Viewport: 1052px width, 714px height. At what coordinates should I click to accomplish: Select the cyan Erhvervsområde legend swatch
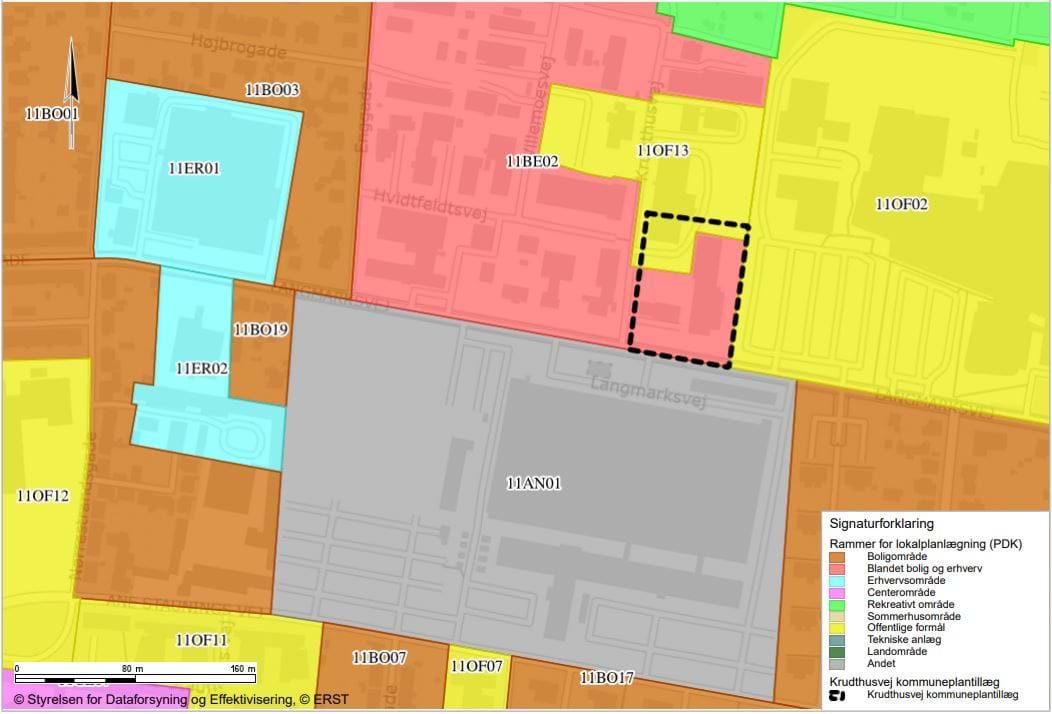click(x=837, y=580)
